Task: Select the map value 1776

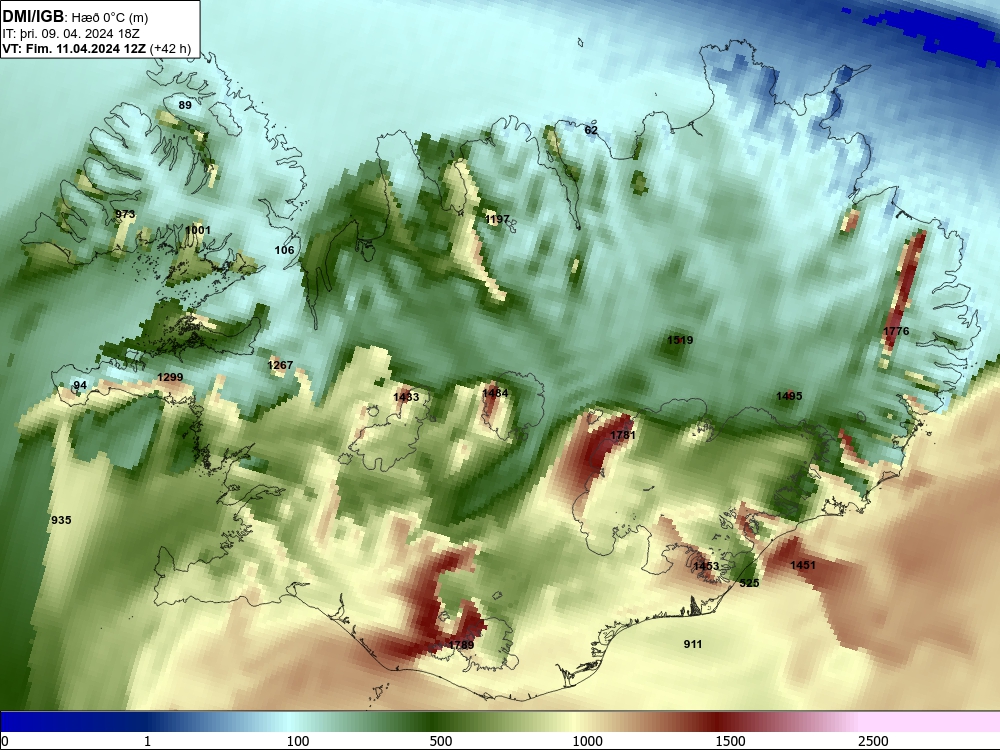Action: pyautogui.click(x=896, y=331)
